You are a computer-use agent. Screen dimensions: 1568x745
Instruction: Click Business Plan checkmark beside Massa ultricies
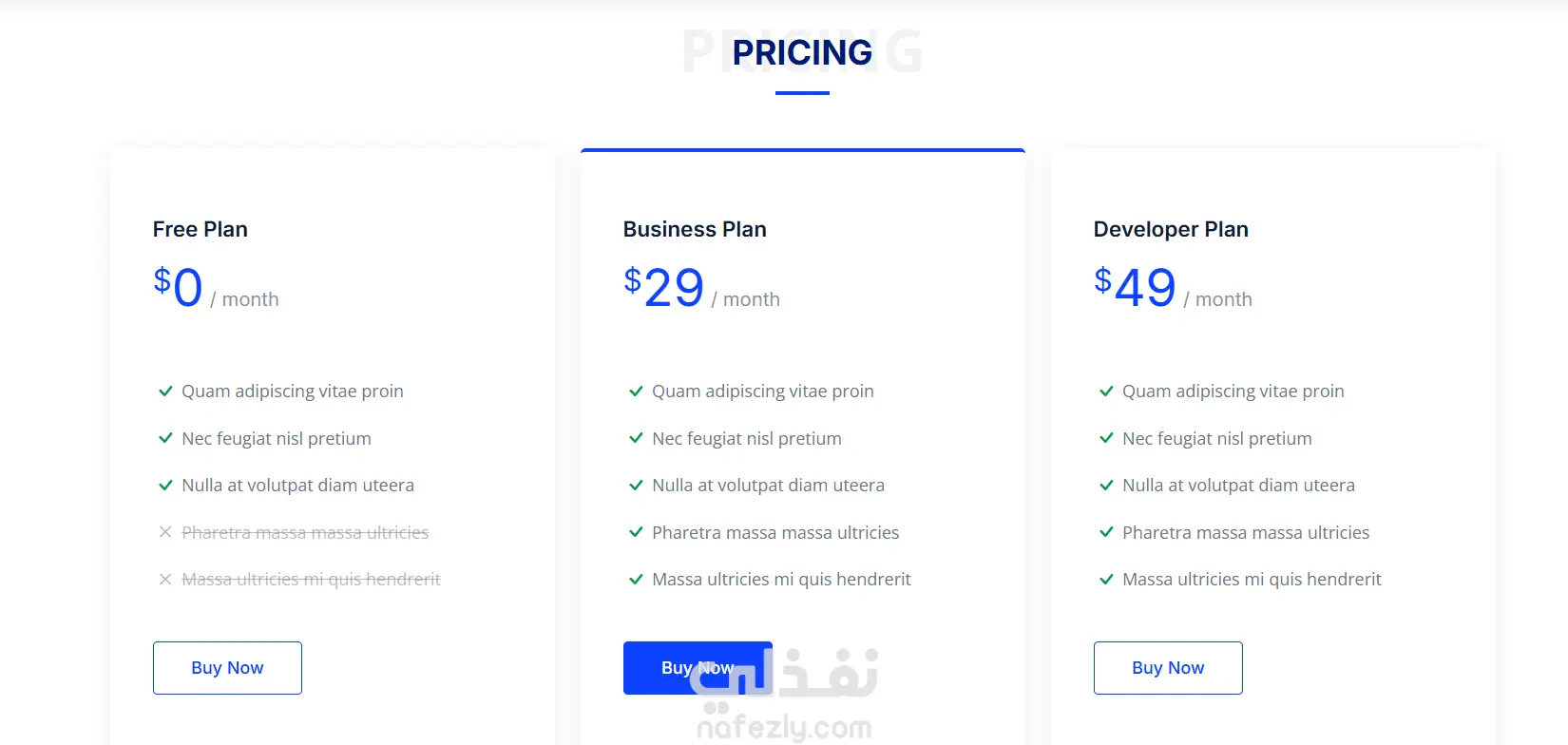coord(636,579)
